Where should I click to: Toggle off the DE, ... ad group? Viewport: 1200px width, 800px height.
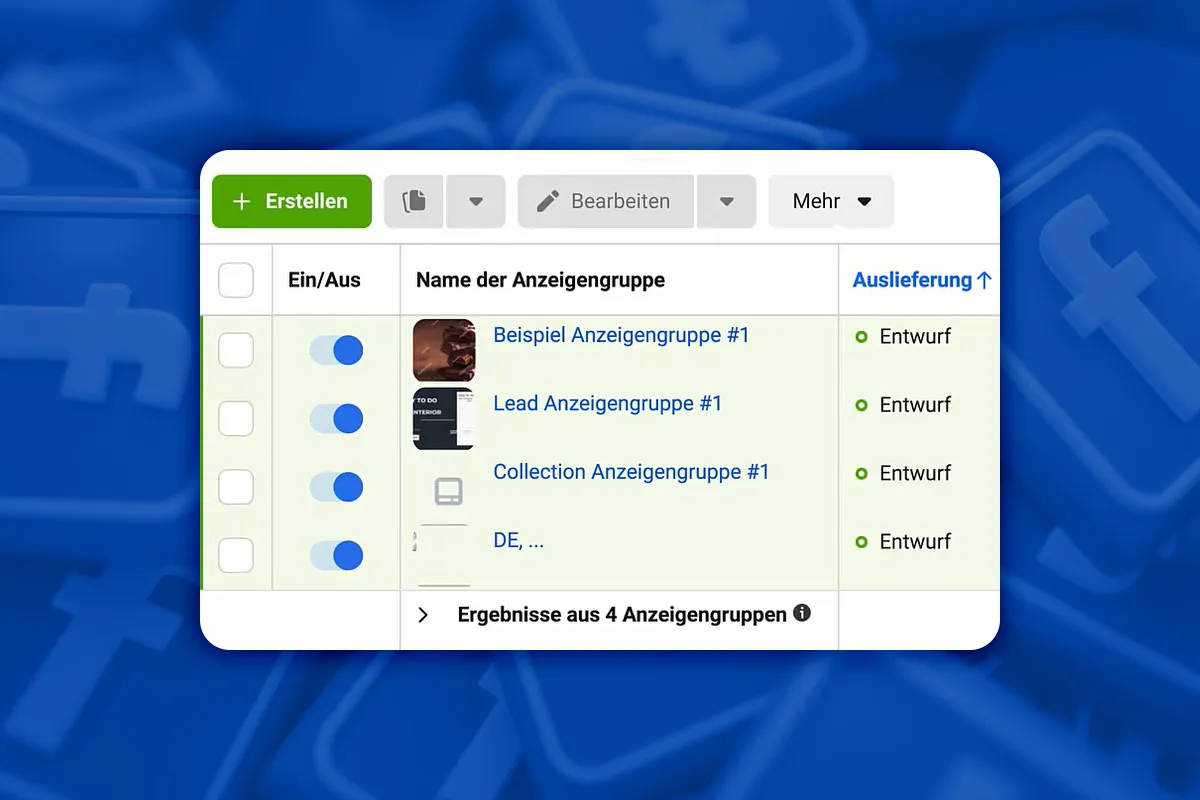click(x=336, y=555)
